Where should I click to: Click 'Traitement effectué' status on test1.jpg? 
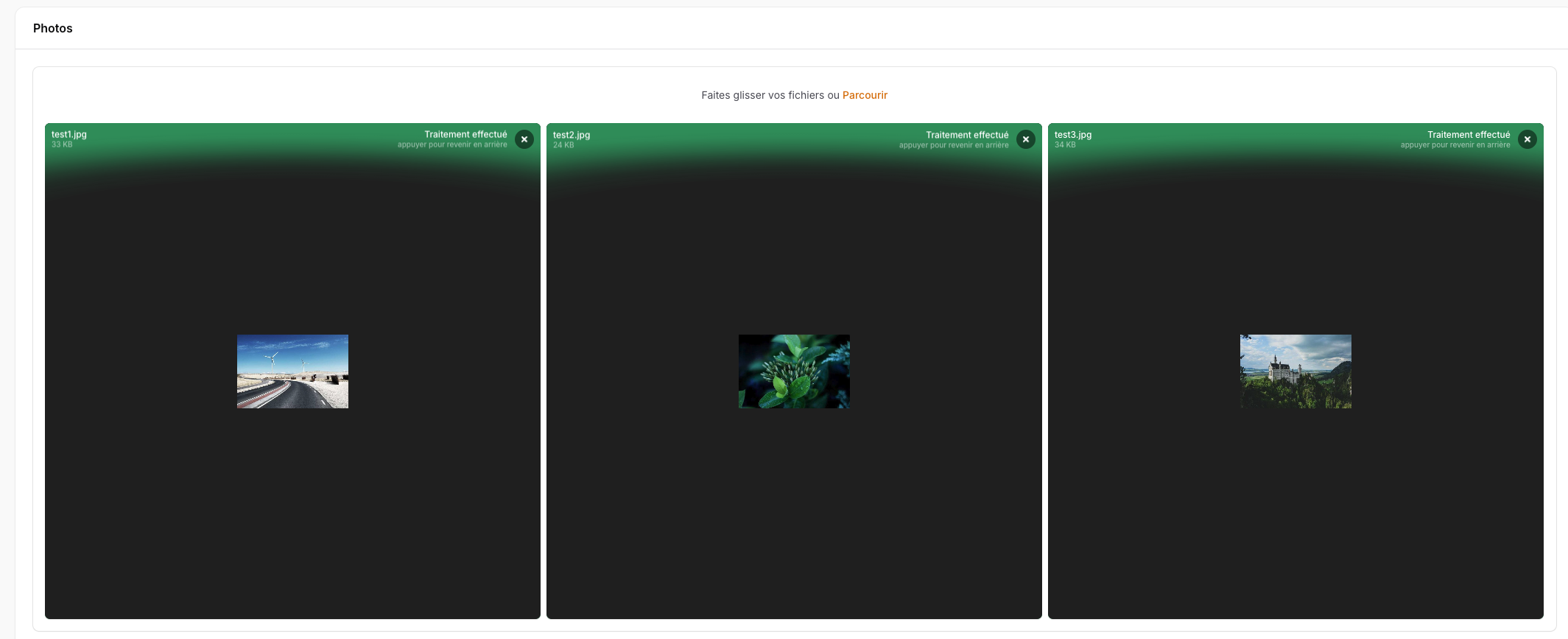coord(465,134)
